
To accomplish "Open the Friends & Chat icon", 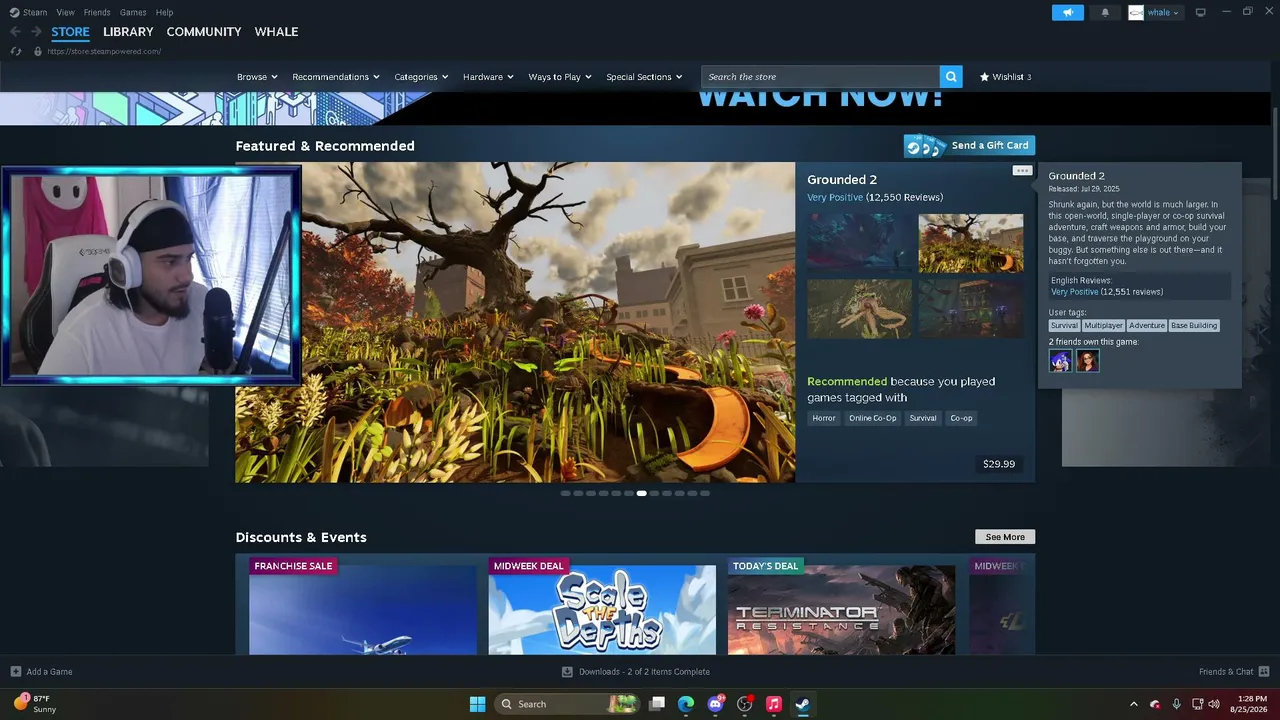I will [x=1264, y=672].
